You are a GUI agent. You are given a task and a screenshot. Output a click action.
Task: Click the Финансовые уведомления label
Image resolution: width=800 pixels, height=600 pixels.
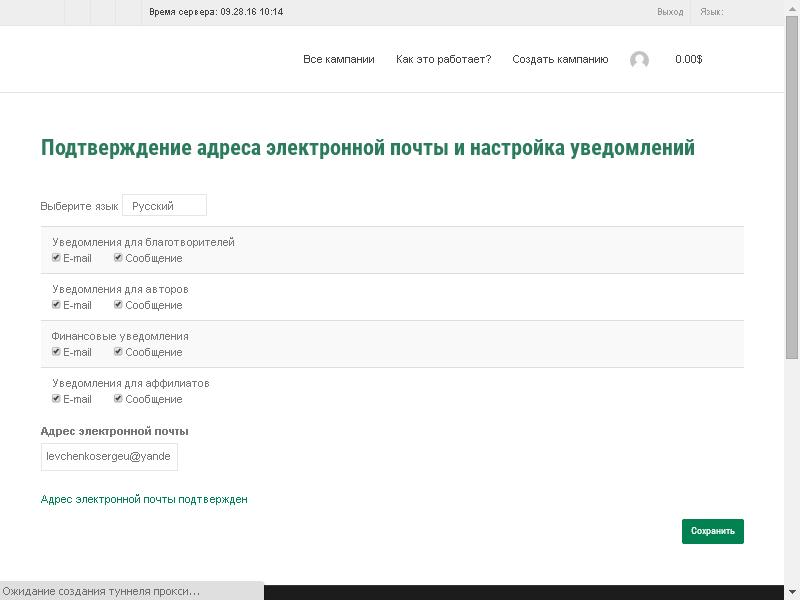120,336
